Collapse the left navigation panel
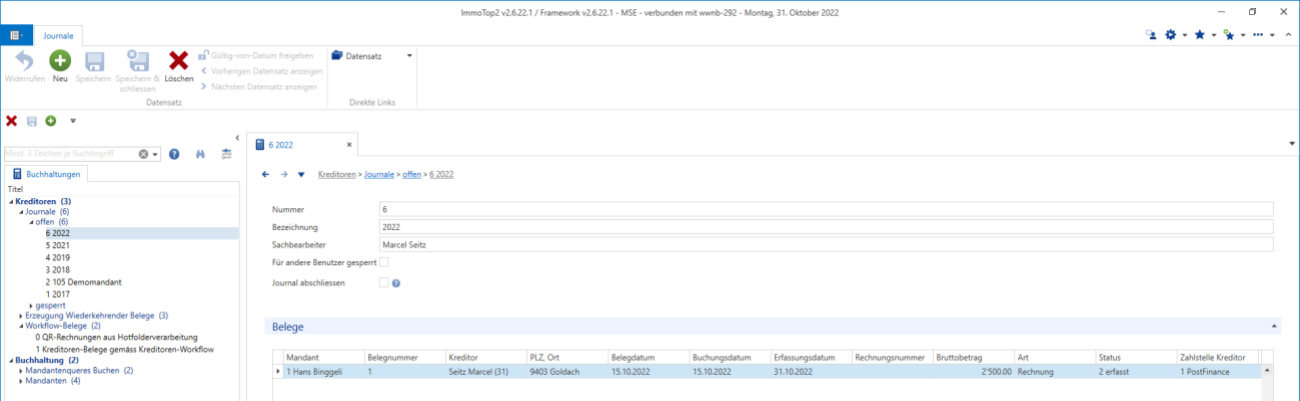Image resolution: width=1300 pixels, height=401 pixels. click(236, 137)
